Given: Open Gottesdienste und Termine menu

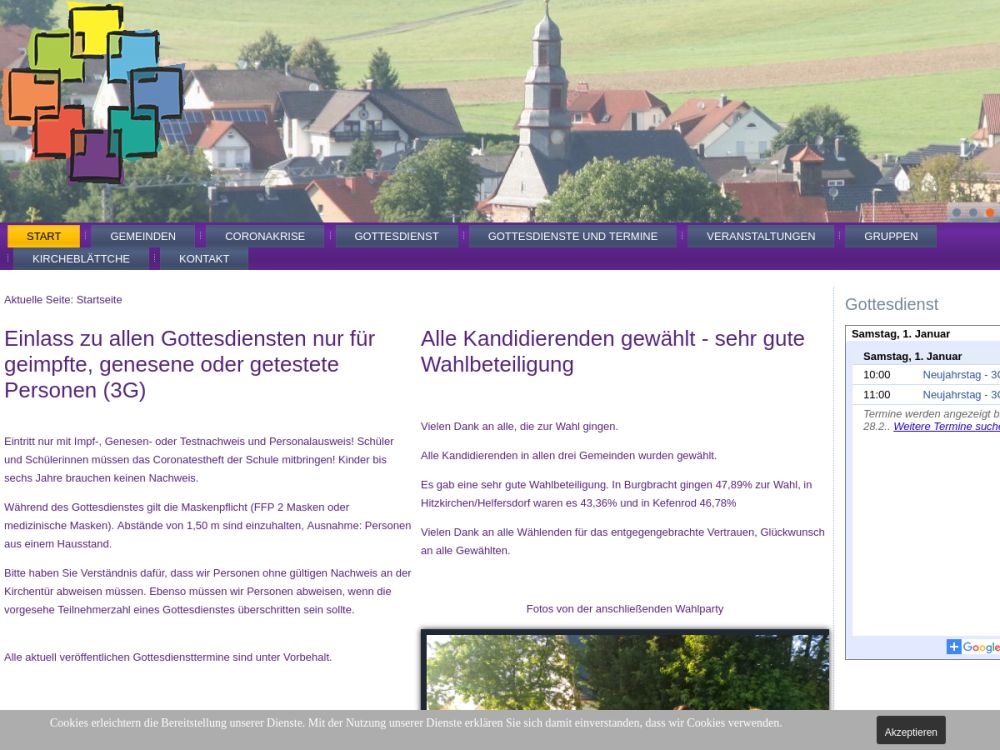Looking at the screenshot, I should (x=572, y=236).
